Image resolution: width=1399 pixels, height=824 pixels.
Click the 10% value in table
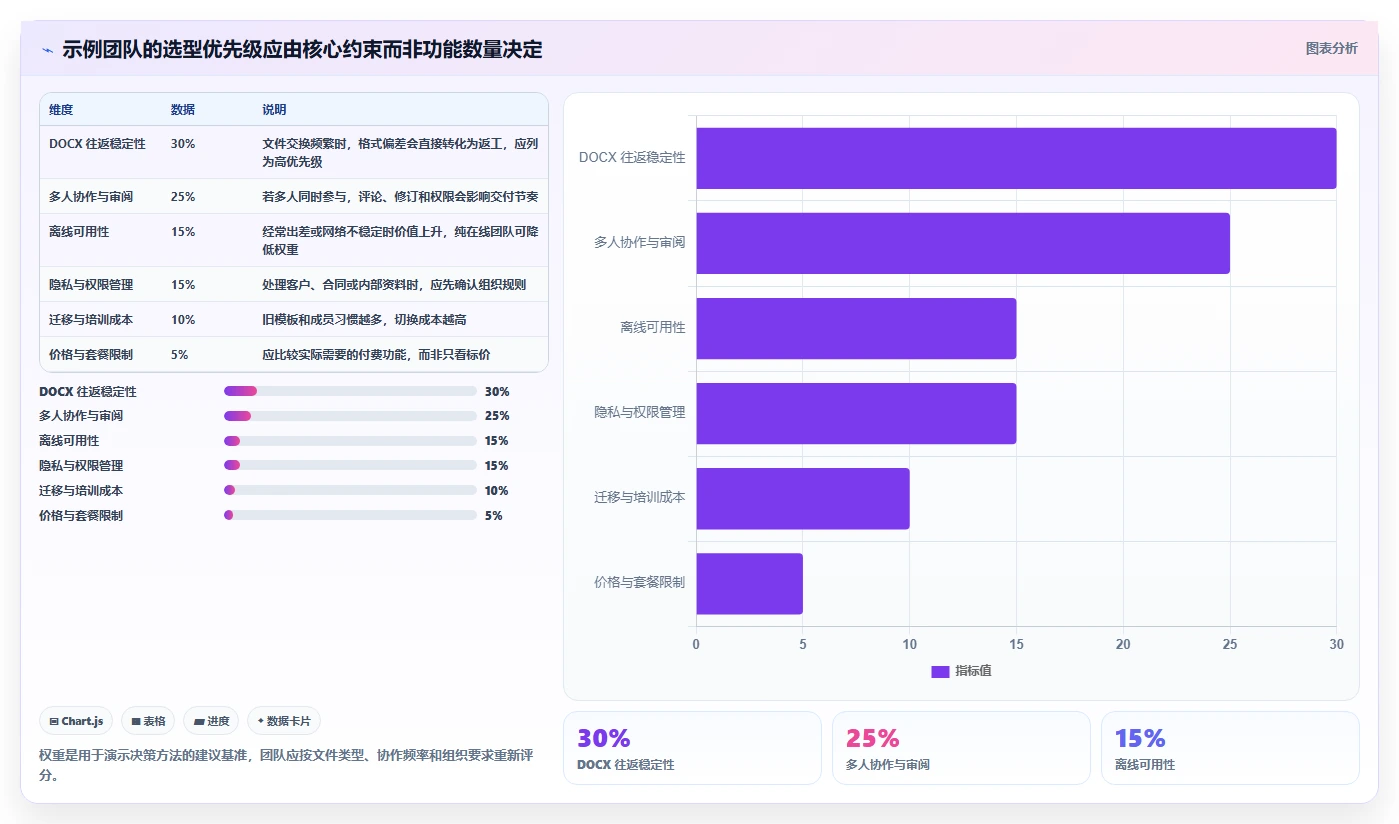183,319
